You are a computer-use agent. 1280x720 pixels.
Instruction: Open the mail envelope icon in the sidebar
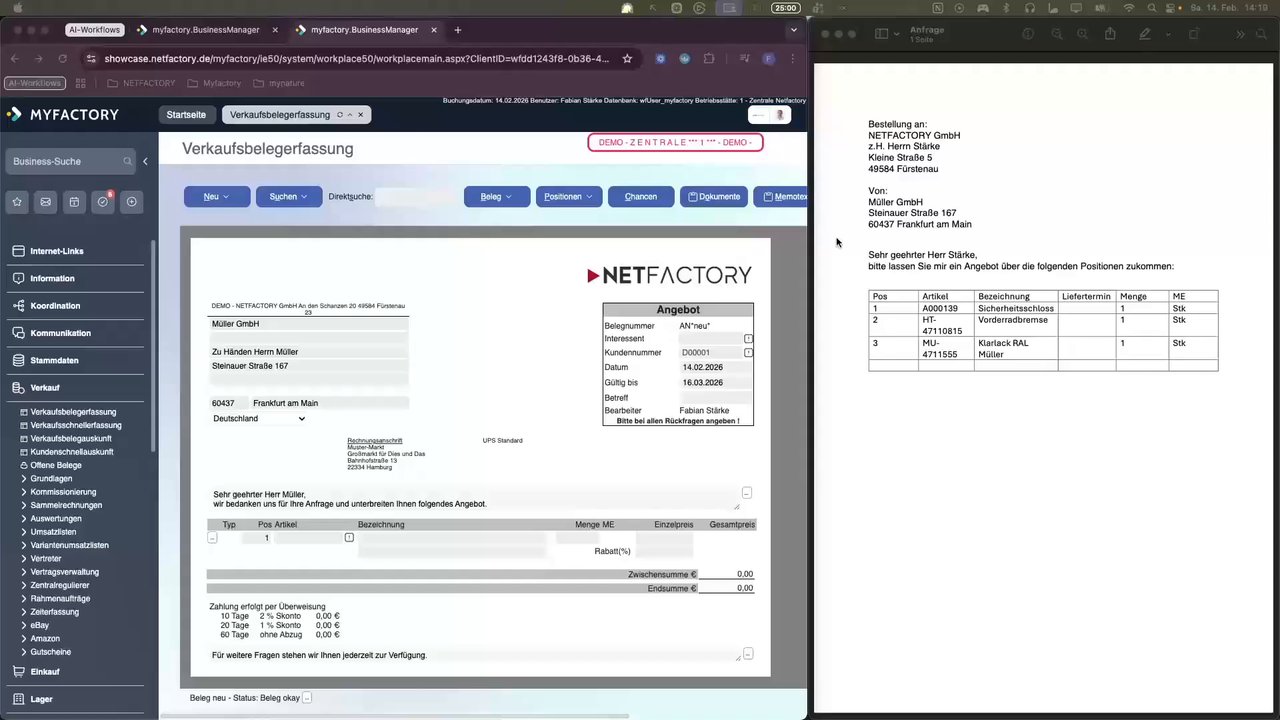[45, 201]
